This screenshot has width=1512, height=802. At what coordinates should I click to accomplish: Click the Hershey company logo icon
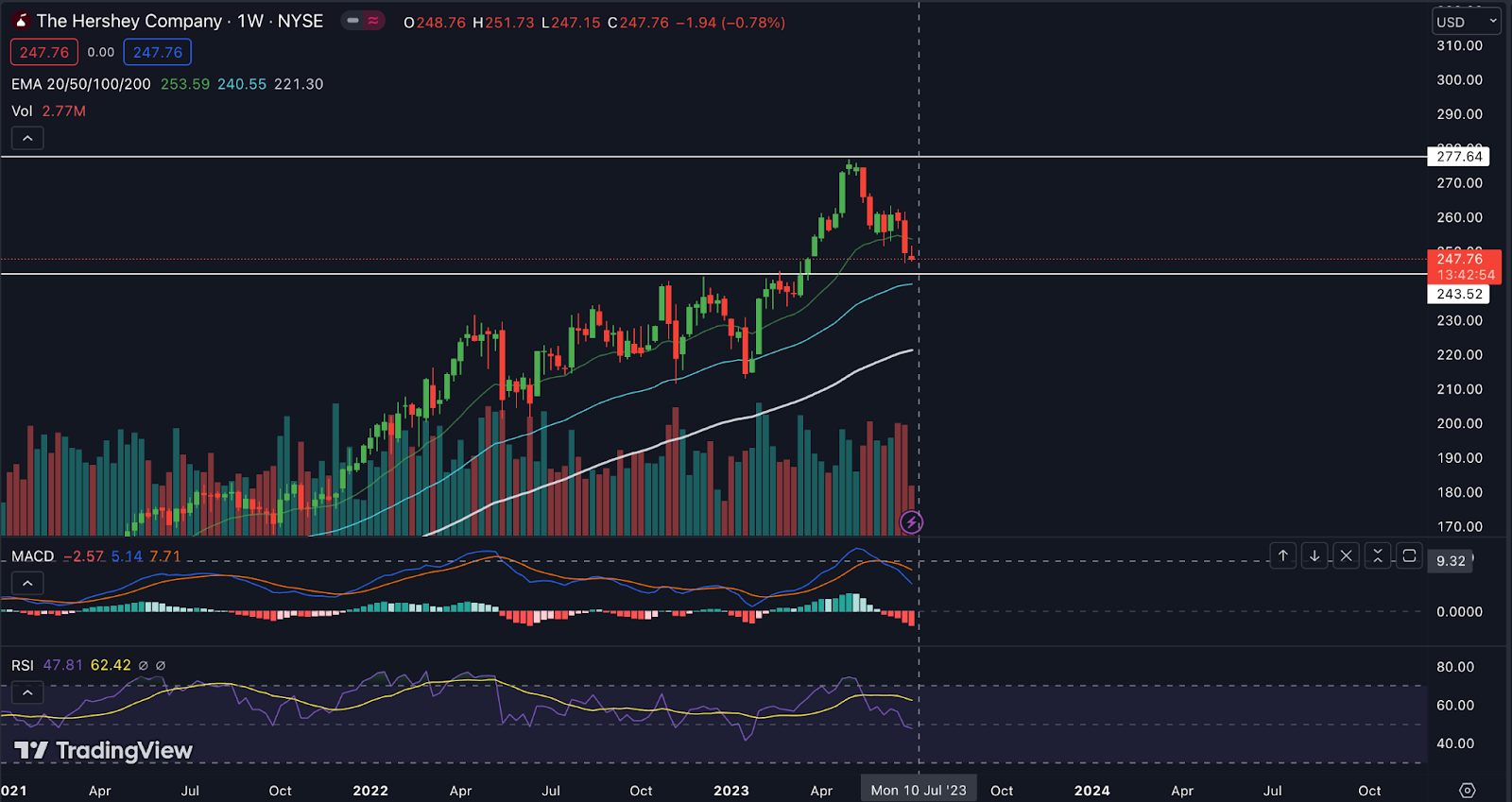[x=21, y=21]
